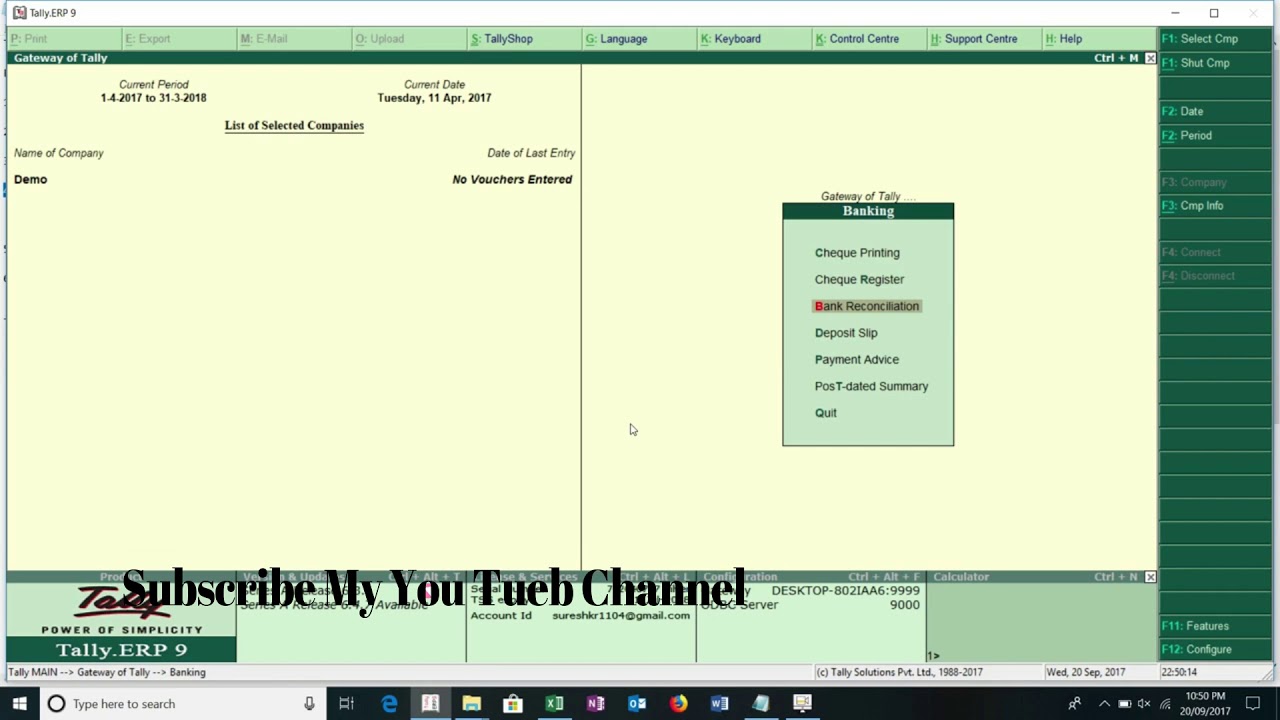The image size is (1280, 720).
Task: Click the Current Period dates
Action: click(153, 98)
